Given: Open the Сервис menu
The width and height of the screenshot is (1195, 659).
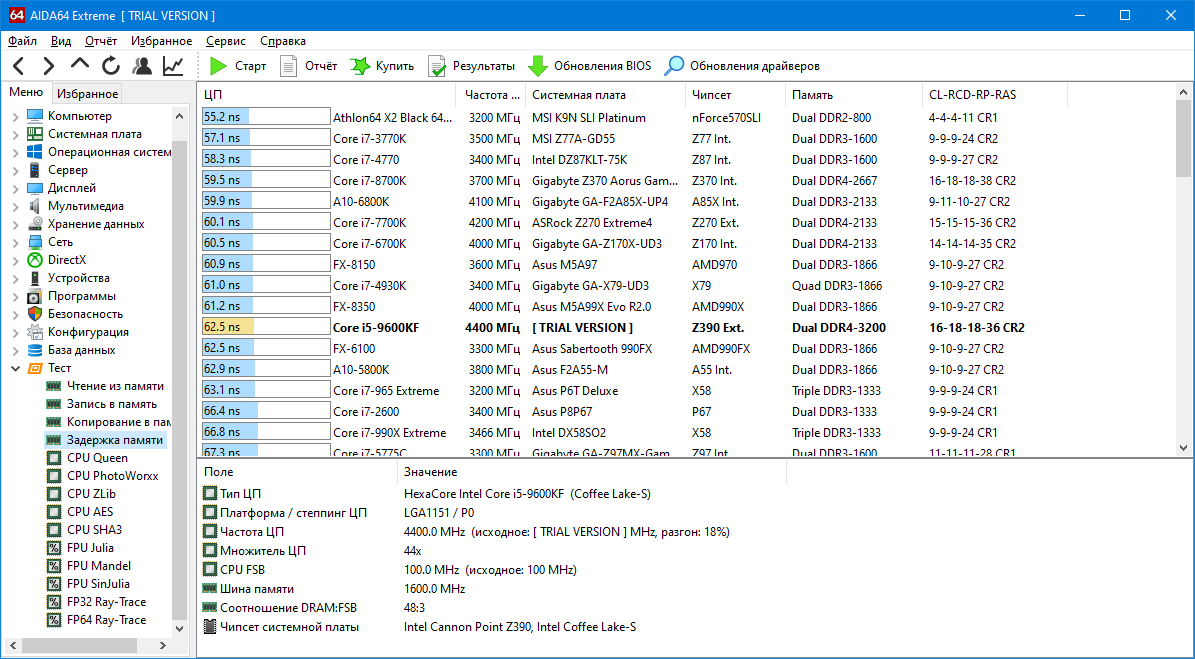Looking at the screenshot, I should coord(226,41).
